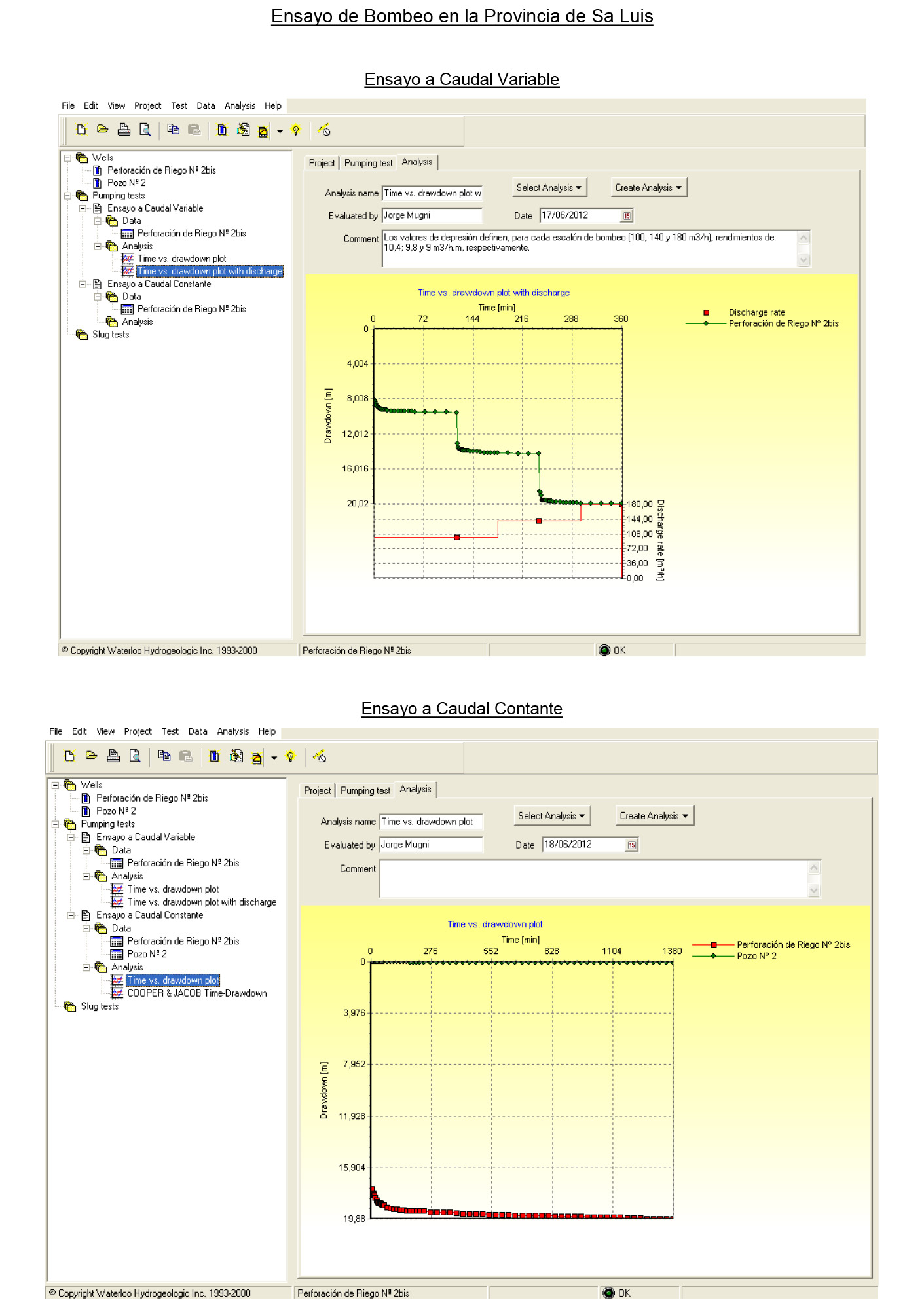Screen dimensions: 924x1309
Task: Click calendar icon beside date 18/06/2012
Action: (x=632, y=845)
